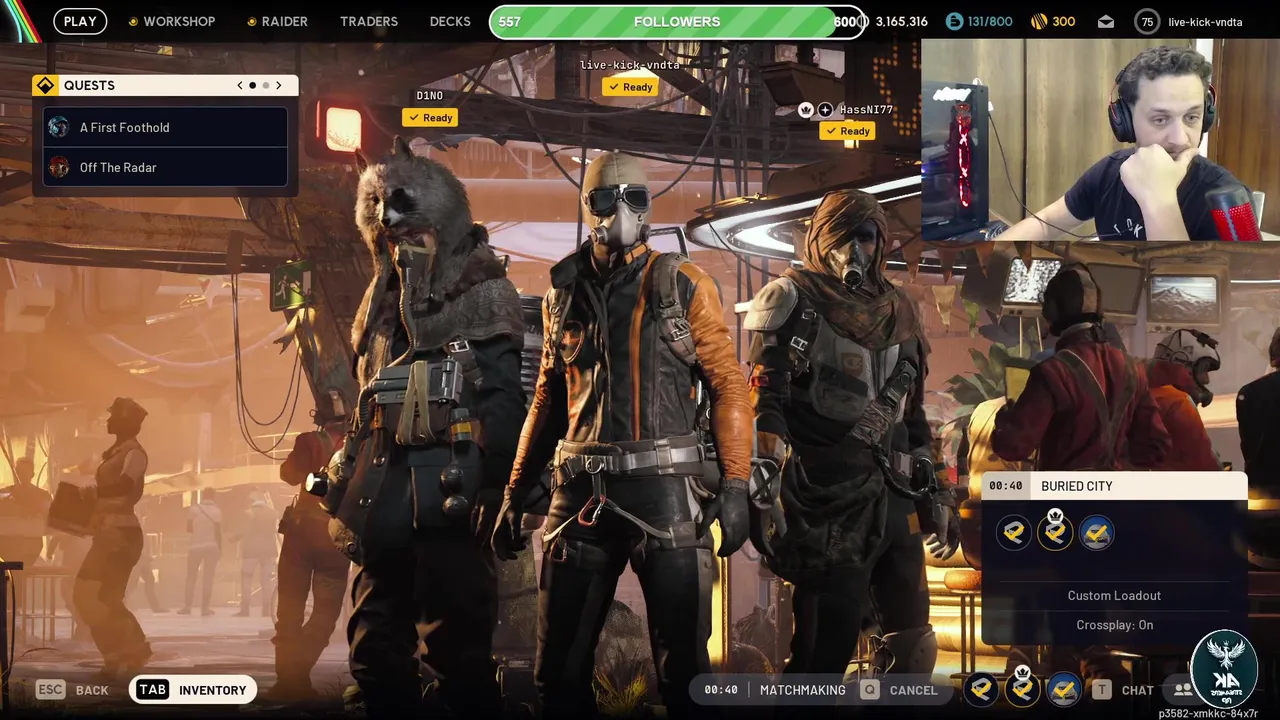Click the 131/800 blue currency icon
This screenshot has width=1280, height=720.
coord(954,21)
